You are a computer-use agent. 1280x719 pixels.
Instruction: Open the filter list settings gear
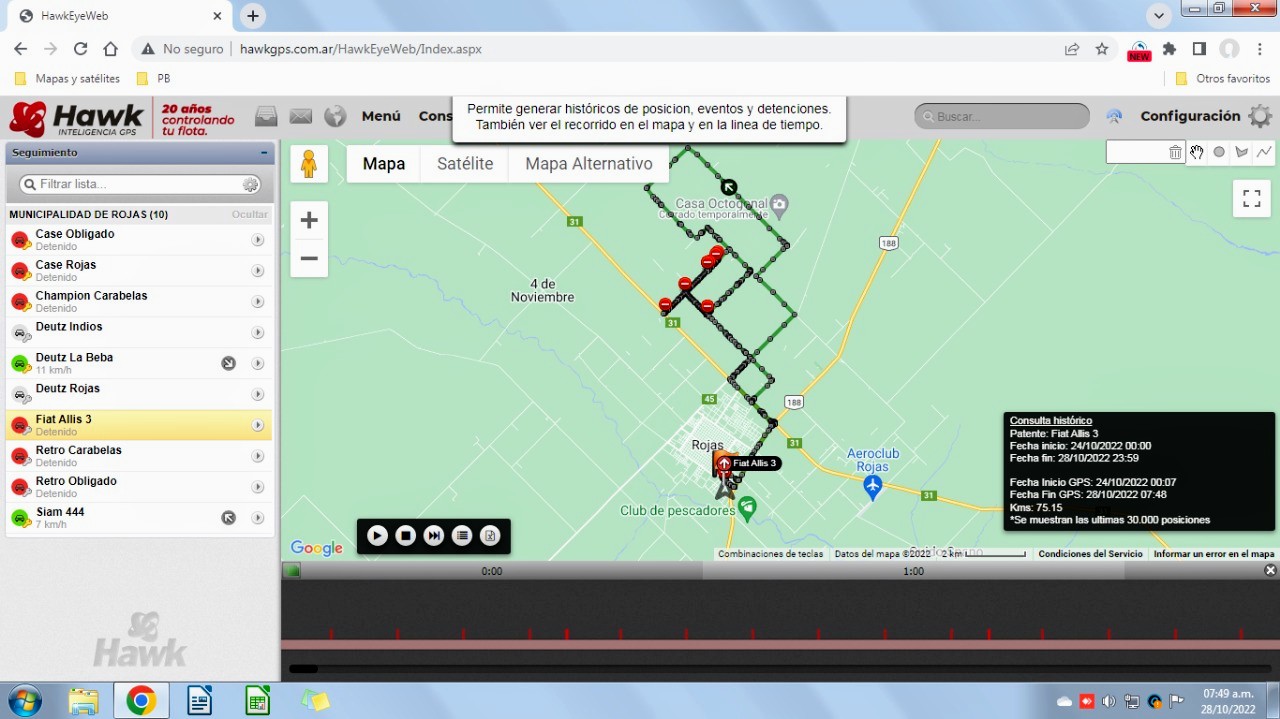pyautogui.click(x=251, y=185)
